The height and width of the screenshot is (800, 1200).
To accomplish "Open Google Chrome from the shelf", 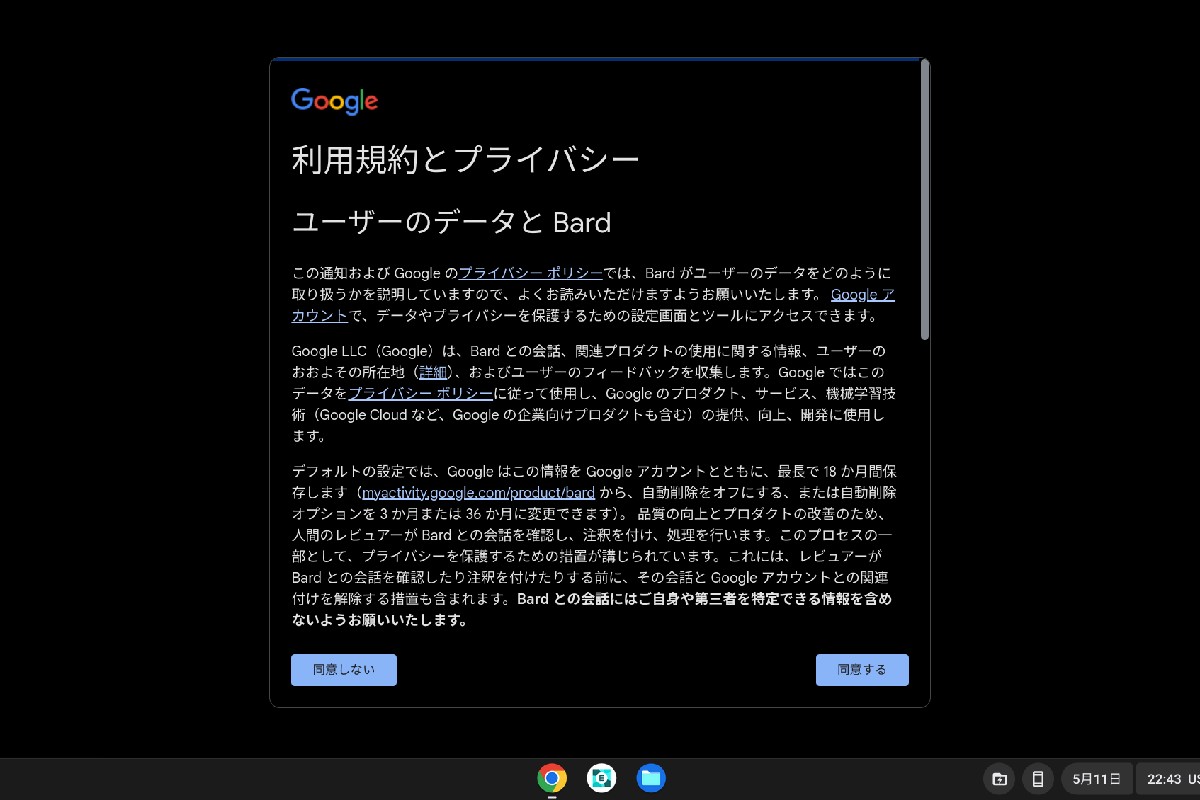I will coord(551,778).
